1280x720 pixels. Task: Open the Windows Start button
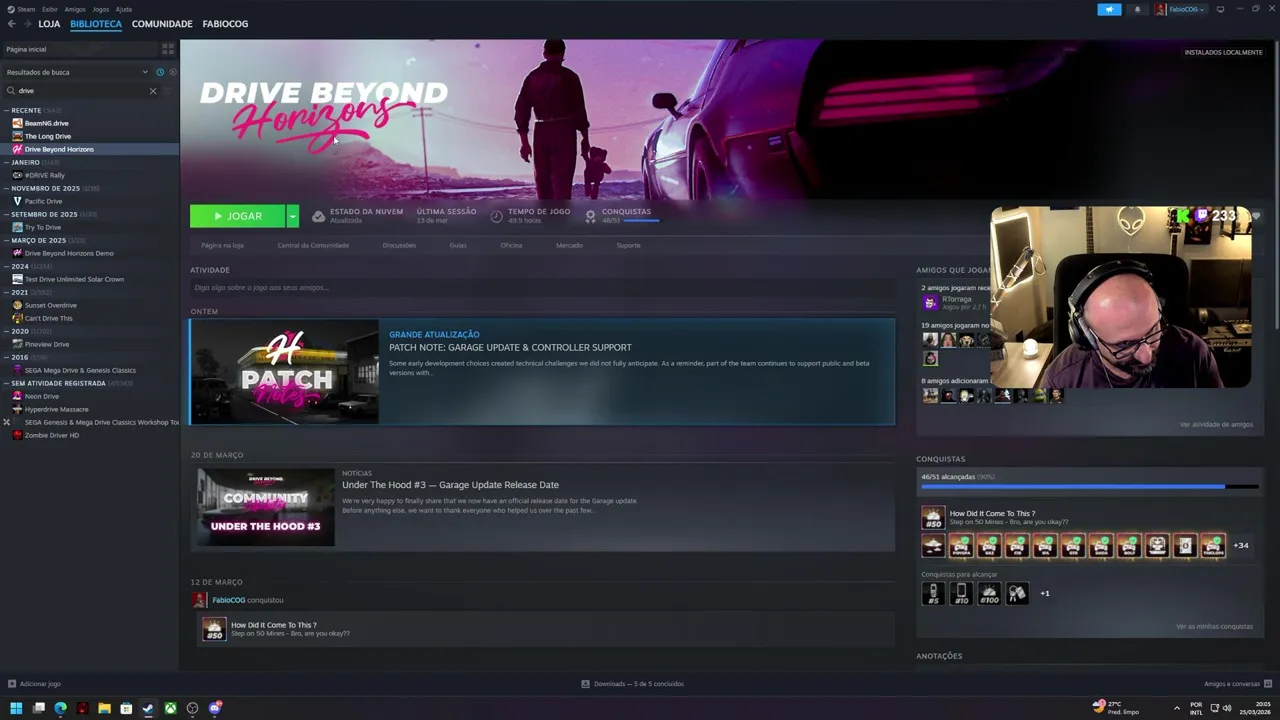[x=16, y=708]
